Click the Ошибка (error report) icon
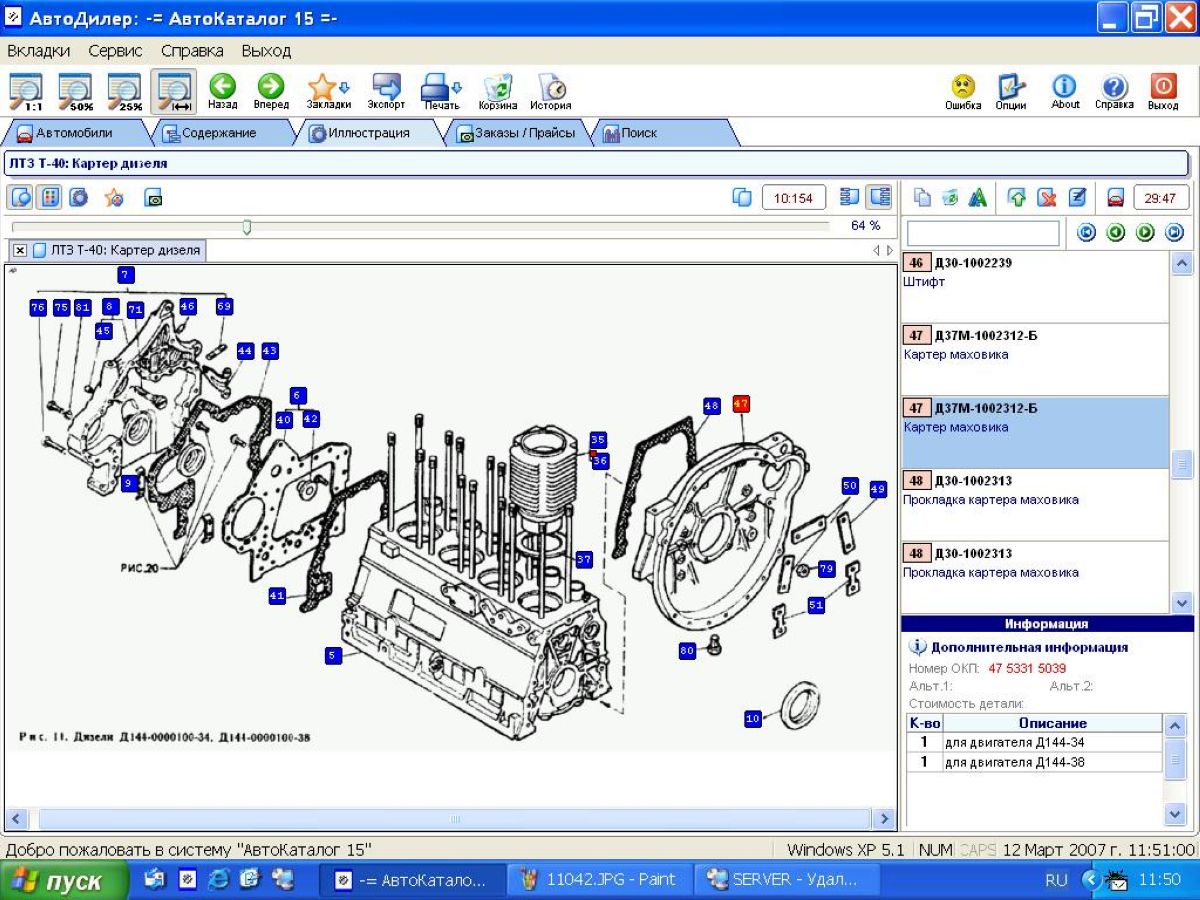Viewport: 1200px width, 900px height. (x=963, y=89)
